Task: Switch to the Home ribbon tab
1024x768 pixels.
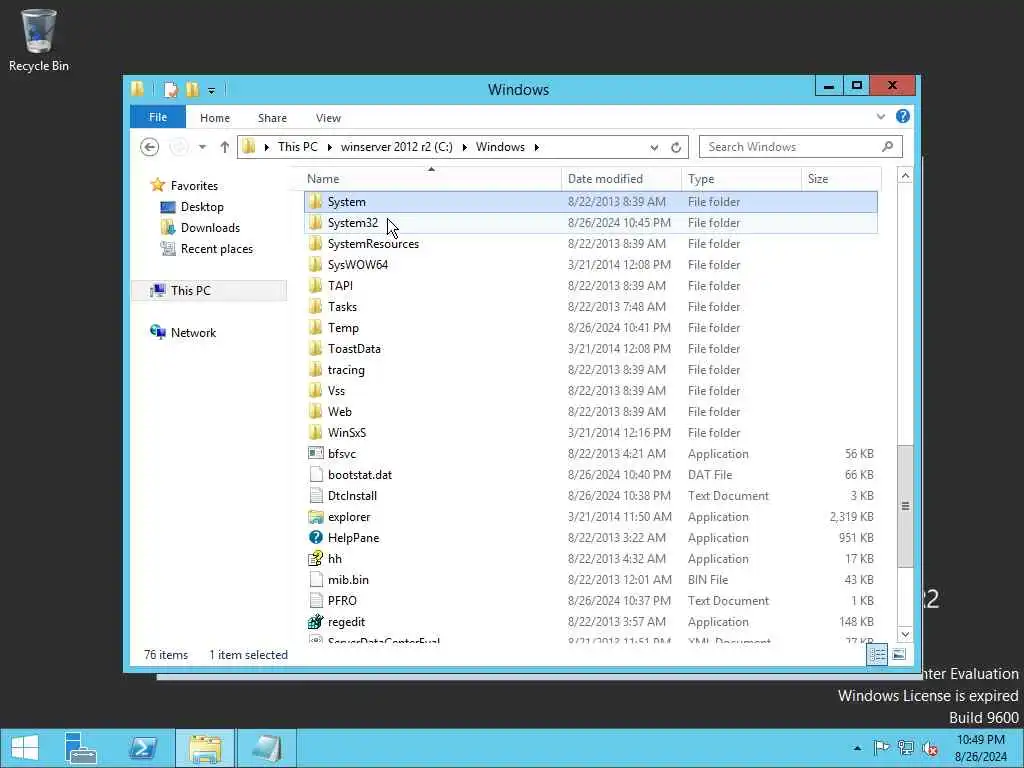Action: [215, 118]
